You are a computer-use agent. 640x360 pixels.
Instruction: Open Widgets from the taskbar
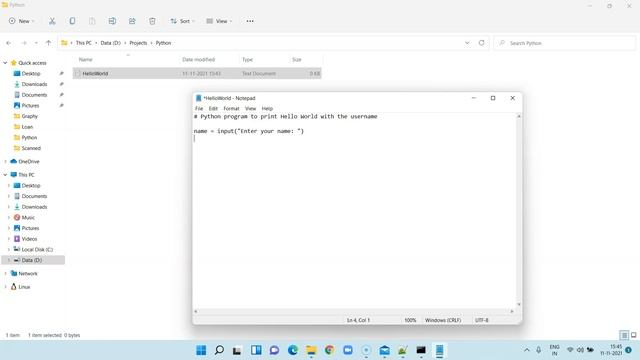(256, 350)
